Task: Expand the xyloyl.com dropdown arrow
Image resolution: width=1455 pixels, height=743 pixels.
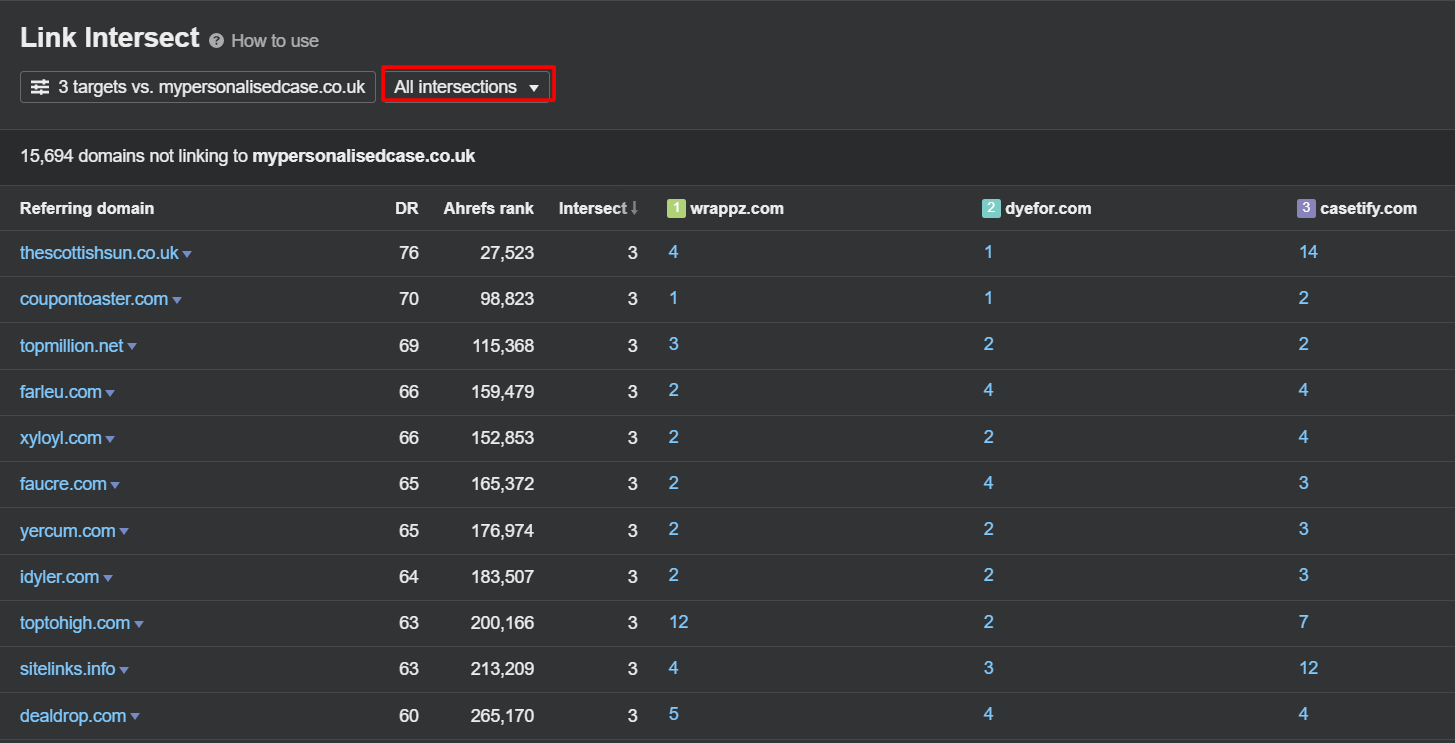Action: coord(110,439)
